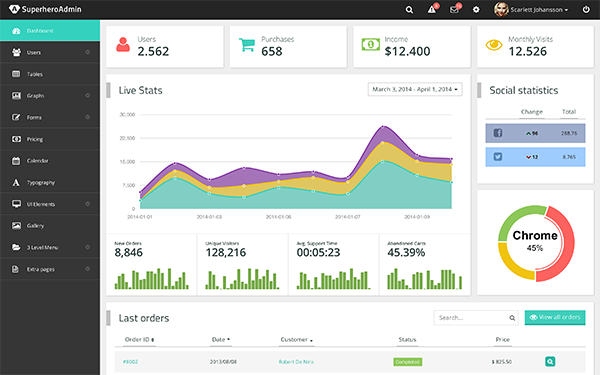Sort table by Order ID
This screenshot has width=600, height=375.
click(139, 339)
